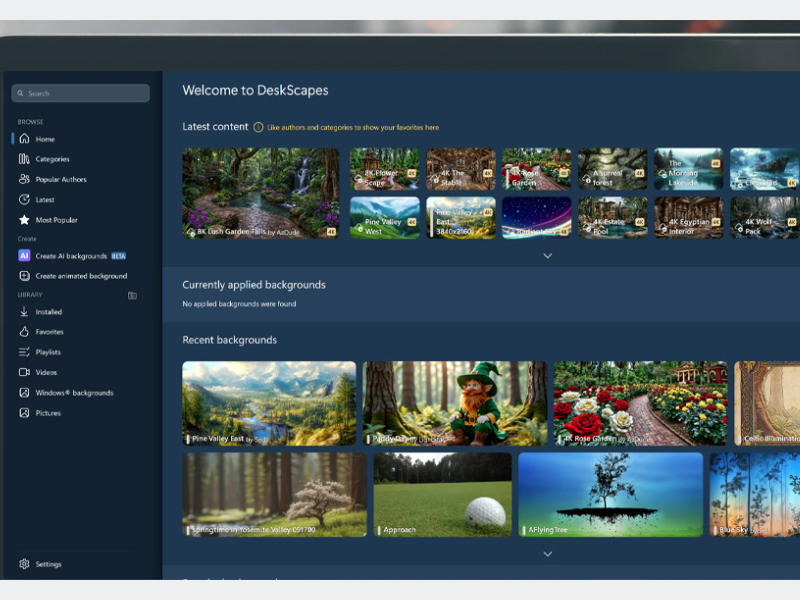Viewport: 800px width, 600px height.
Task: Expand the Latest content section chevron
Action: tap(547, 256)
